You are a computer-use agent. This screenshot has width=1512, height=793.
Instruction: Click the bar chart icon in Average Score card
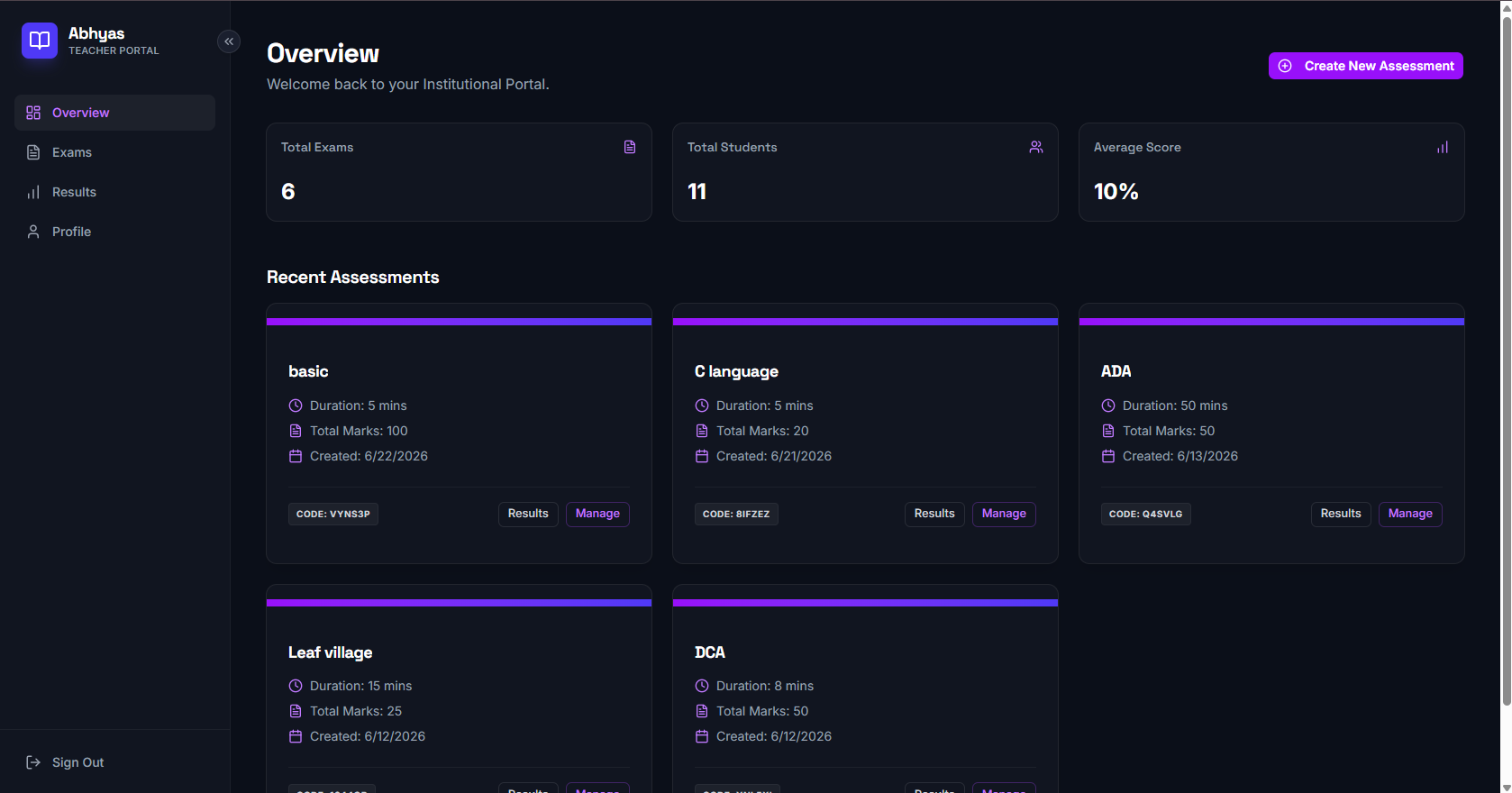click(1443, 147)
